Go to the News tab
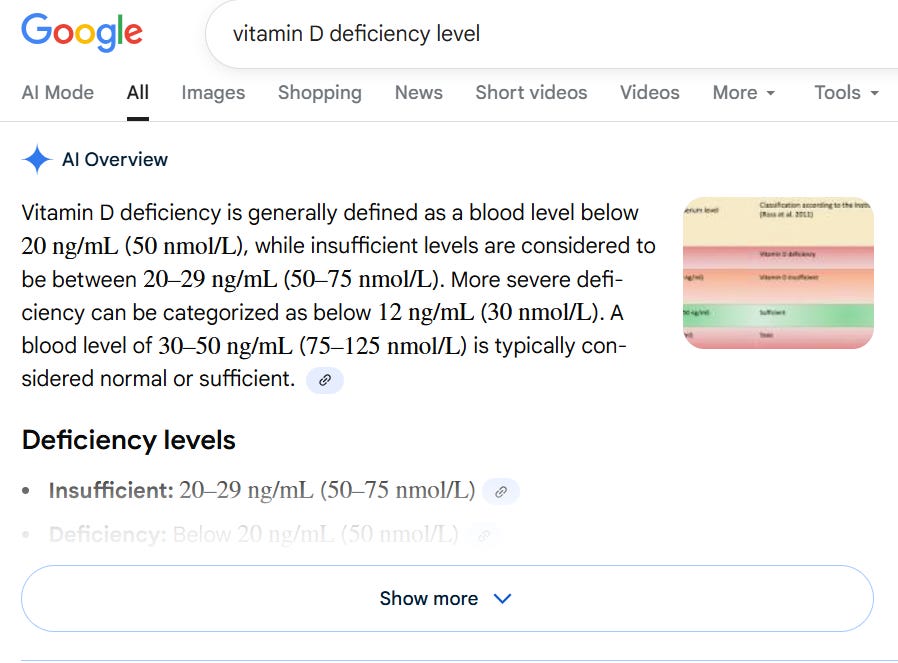Image resolution: width=898 pixels, height=663 pixels. [x=419, y=93]
